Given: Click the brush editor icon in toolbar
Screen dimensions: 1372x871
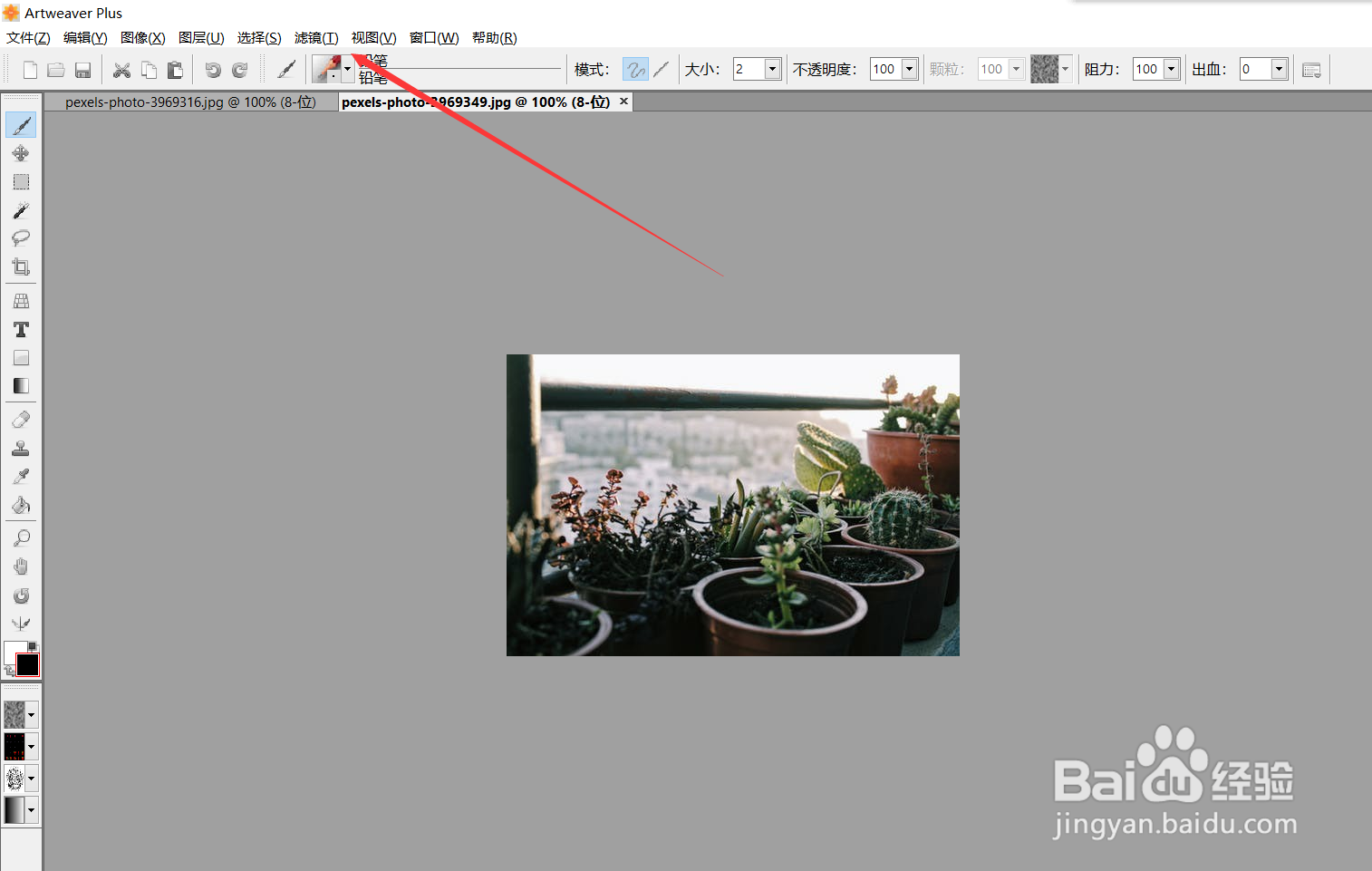Looking at the screenshot, I should 286,70.
